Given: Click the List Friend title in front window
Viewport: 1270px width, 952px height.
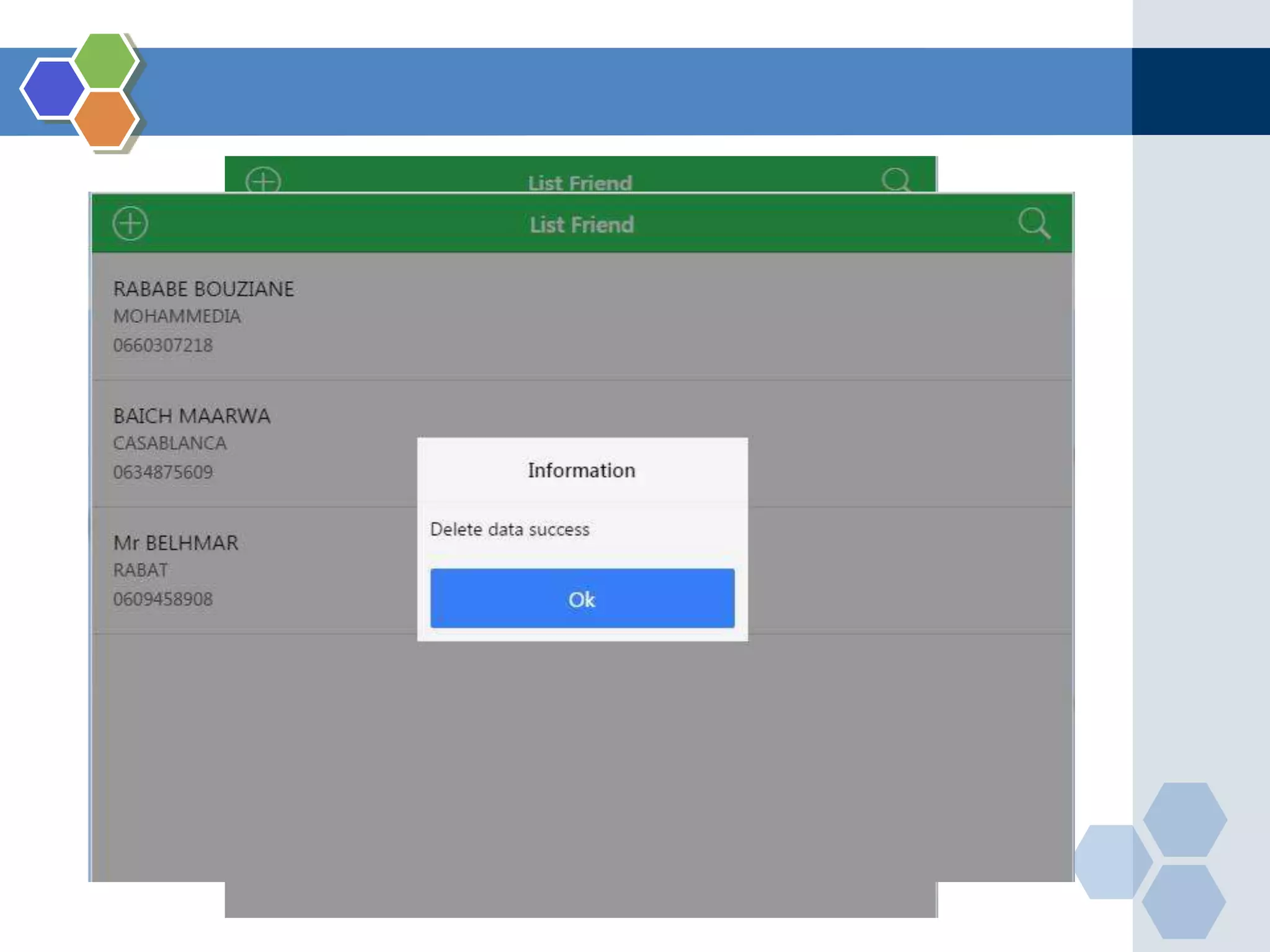Looking at the screenshot, I should pyautogui.click(x=582, y=224).
